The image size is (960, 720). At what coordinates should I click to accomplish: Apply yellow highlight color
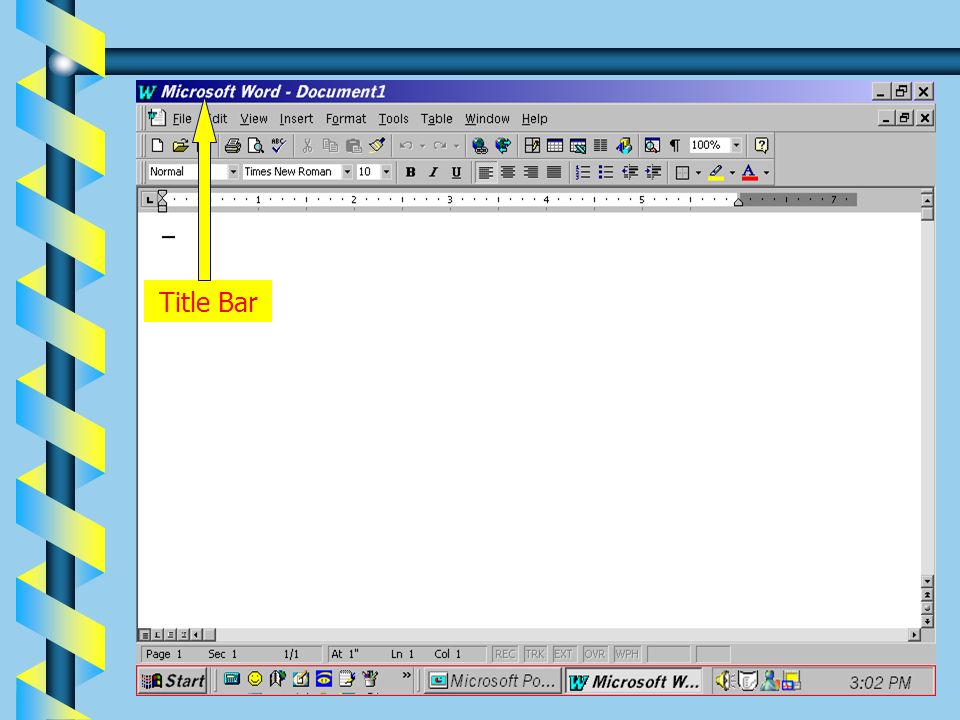(716, 173)
